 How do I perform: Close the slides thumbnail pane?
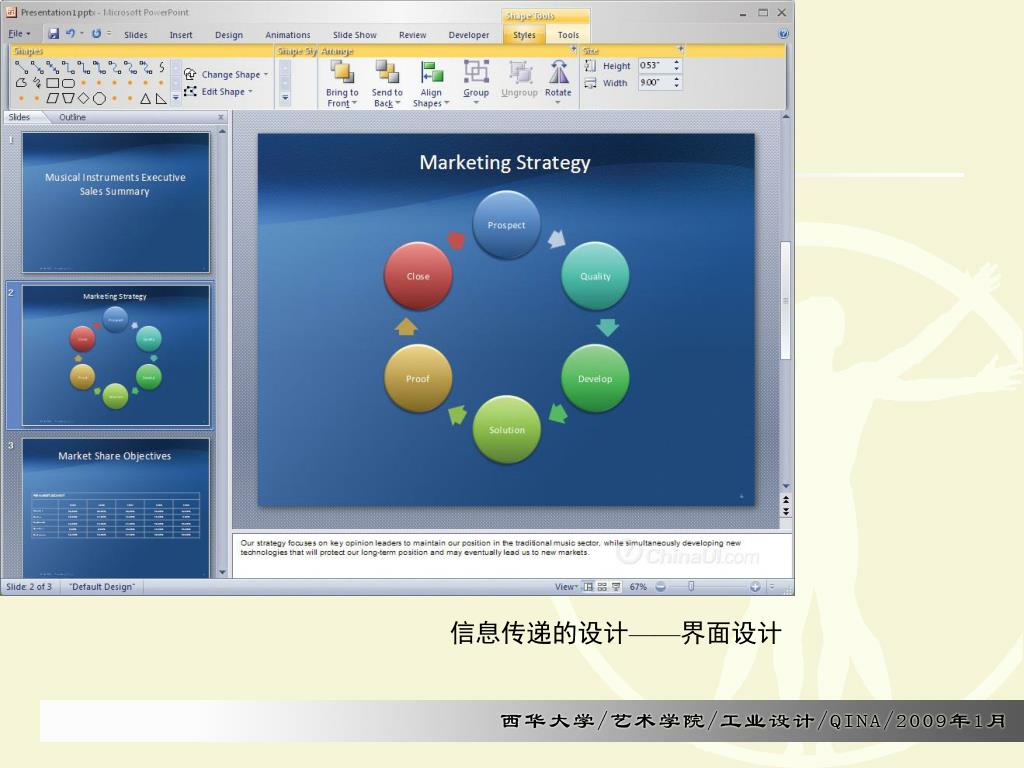pyautogui.click(x=221, y=118)
